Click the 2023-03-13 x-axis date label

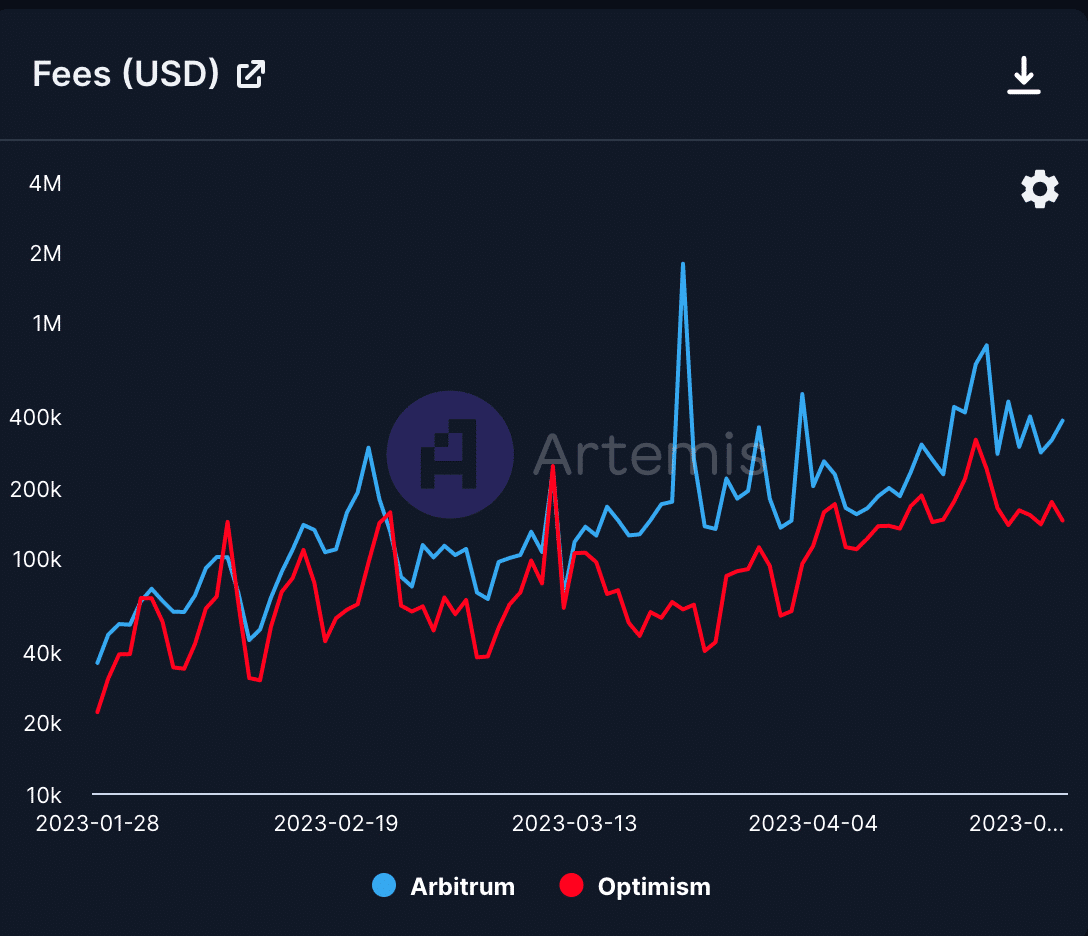tap(574, 823)
